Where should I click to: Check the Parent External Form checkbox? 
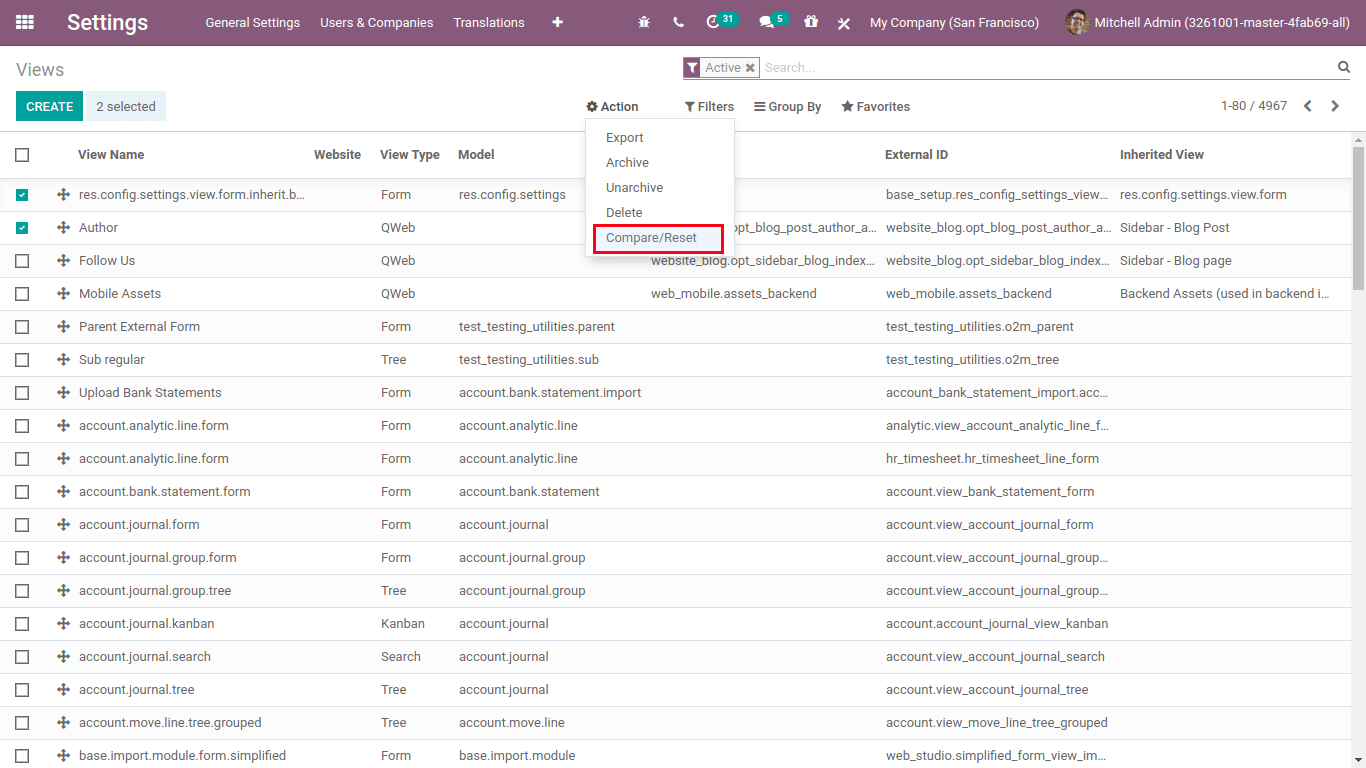(22, 327)
